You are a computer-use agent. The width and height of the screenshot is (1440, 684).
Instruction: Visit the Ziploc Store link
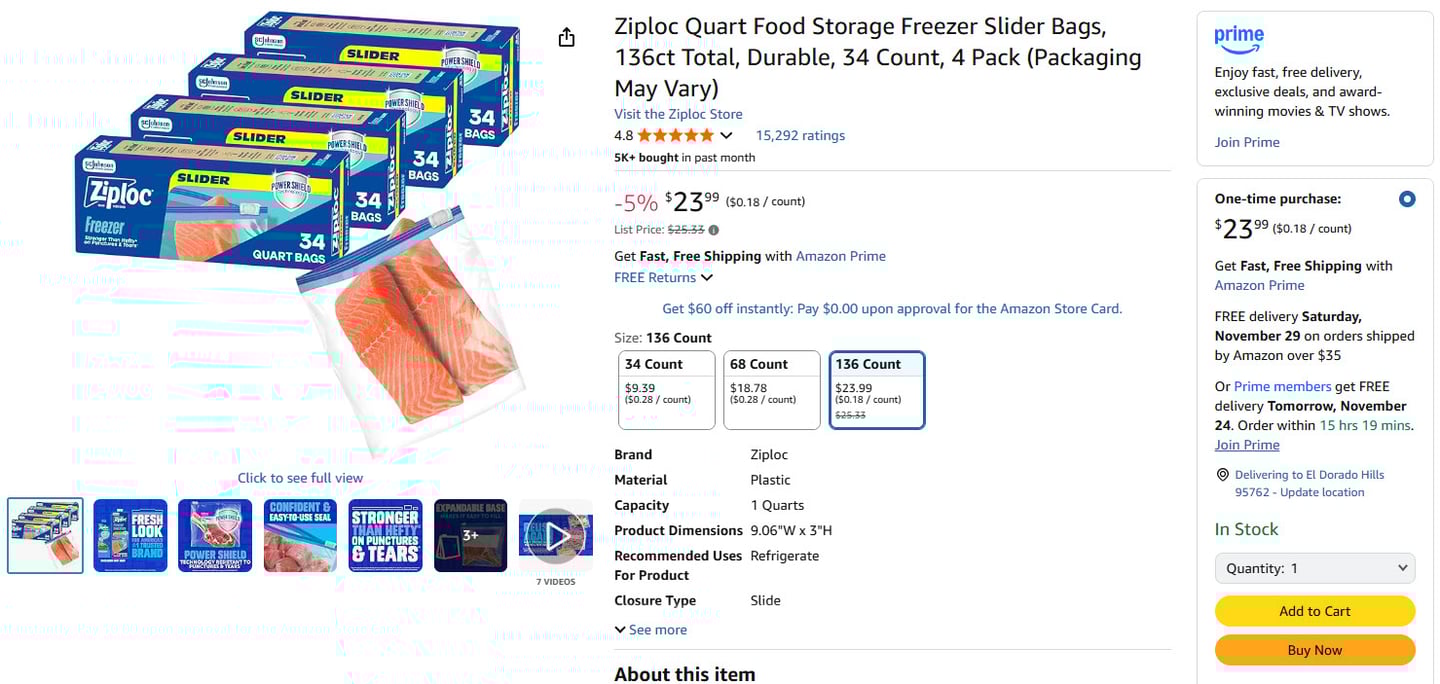[678, 114]
